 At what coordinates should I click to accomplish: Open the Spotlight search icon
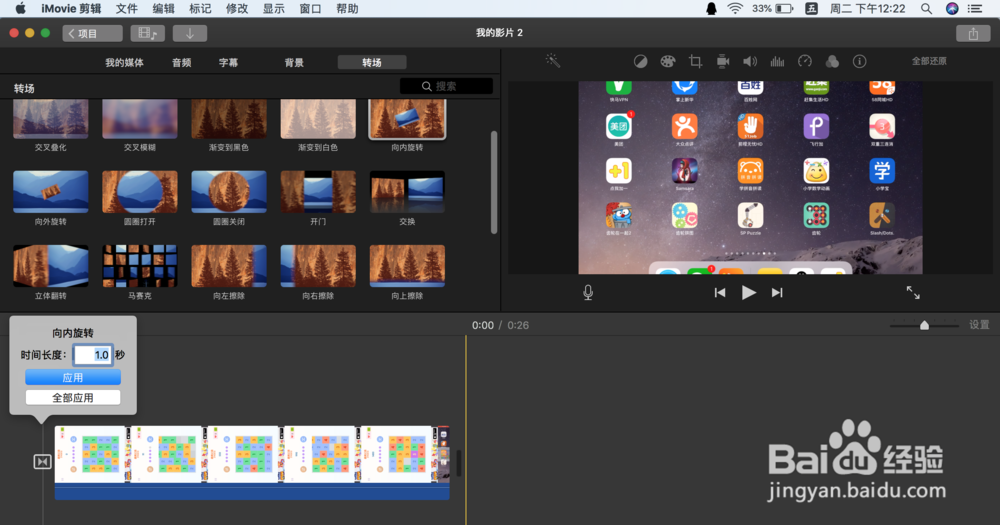926,8
